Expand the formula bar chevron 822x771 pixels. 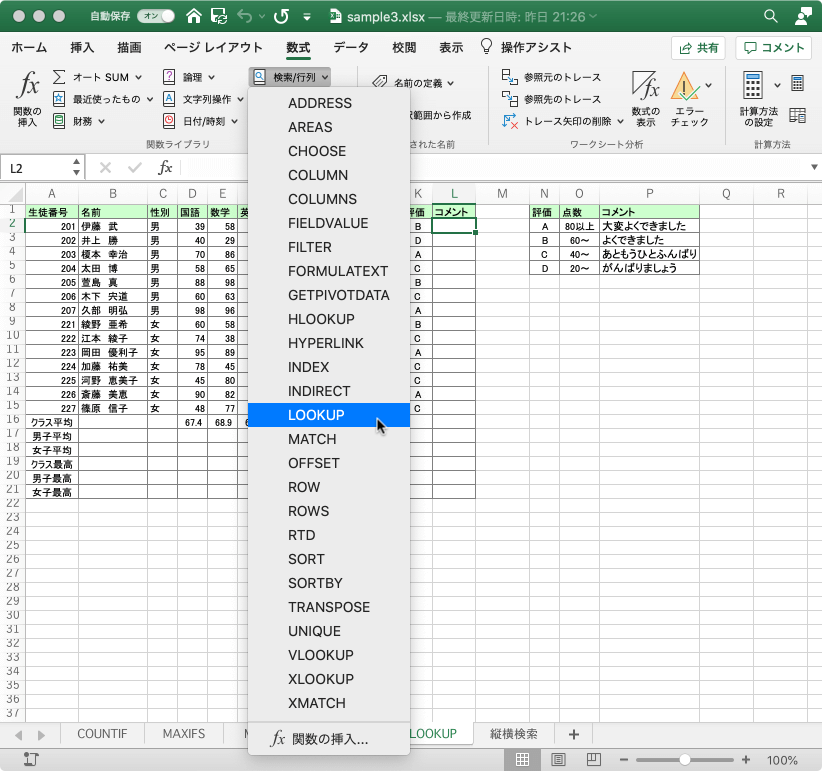tap(814, 168)
